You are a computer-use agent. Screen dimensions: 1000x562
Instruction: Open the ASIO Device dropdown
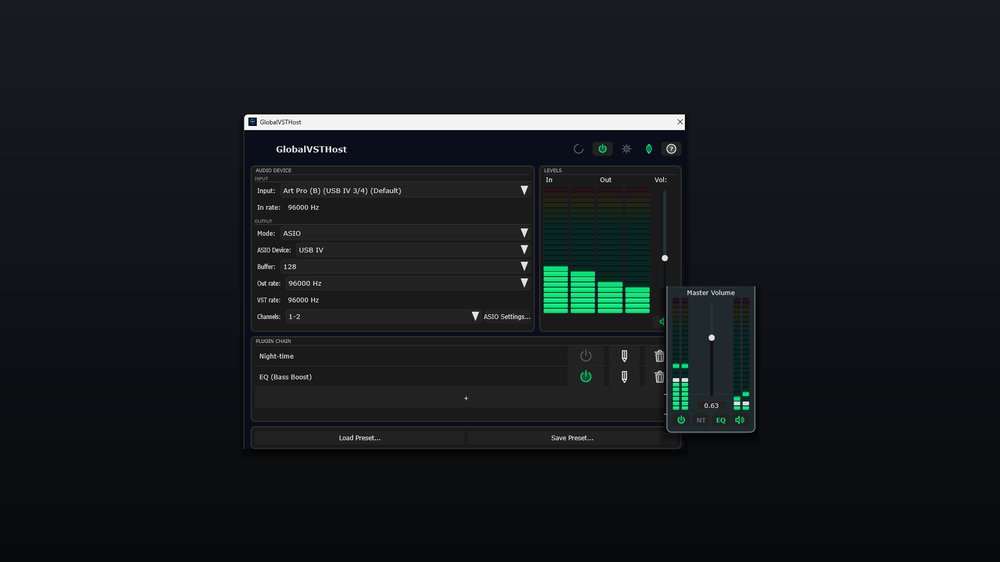click(x=413, y=249)
